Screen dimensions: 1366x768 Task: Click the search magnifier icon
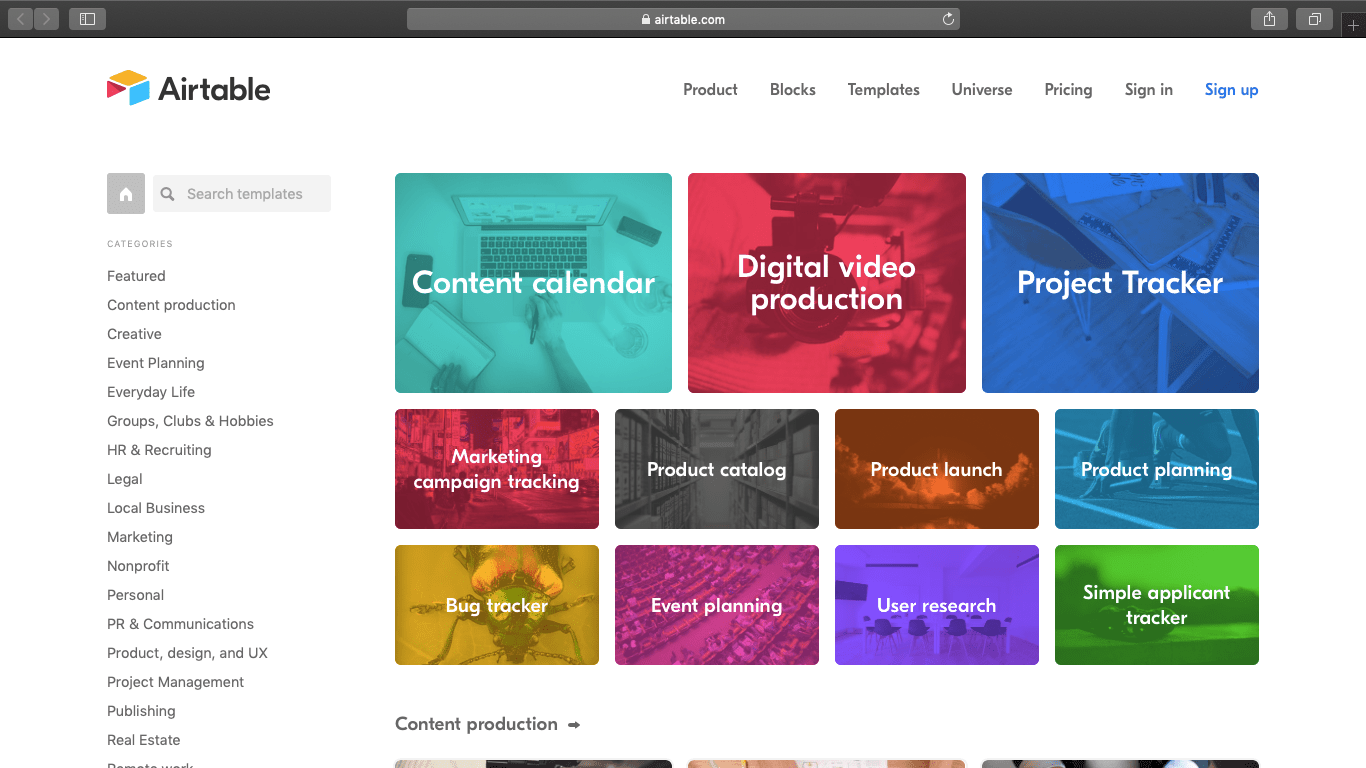[x=168, y=194]
